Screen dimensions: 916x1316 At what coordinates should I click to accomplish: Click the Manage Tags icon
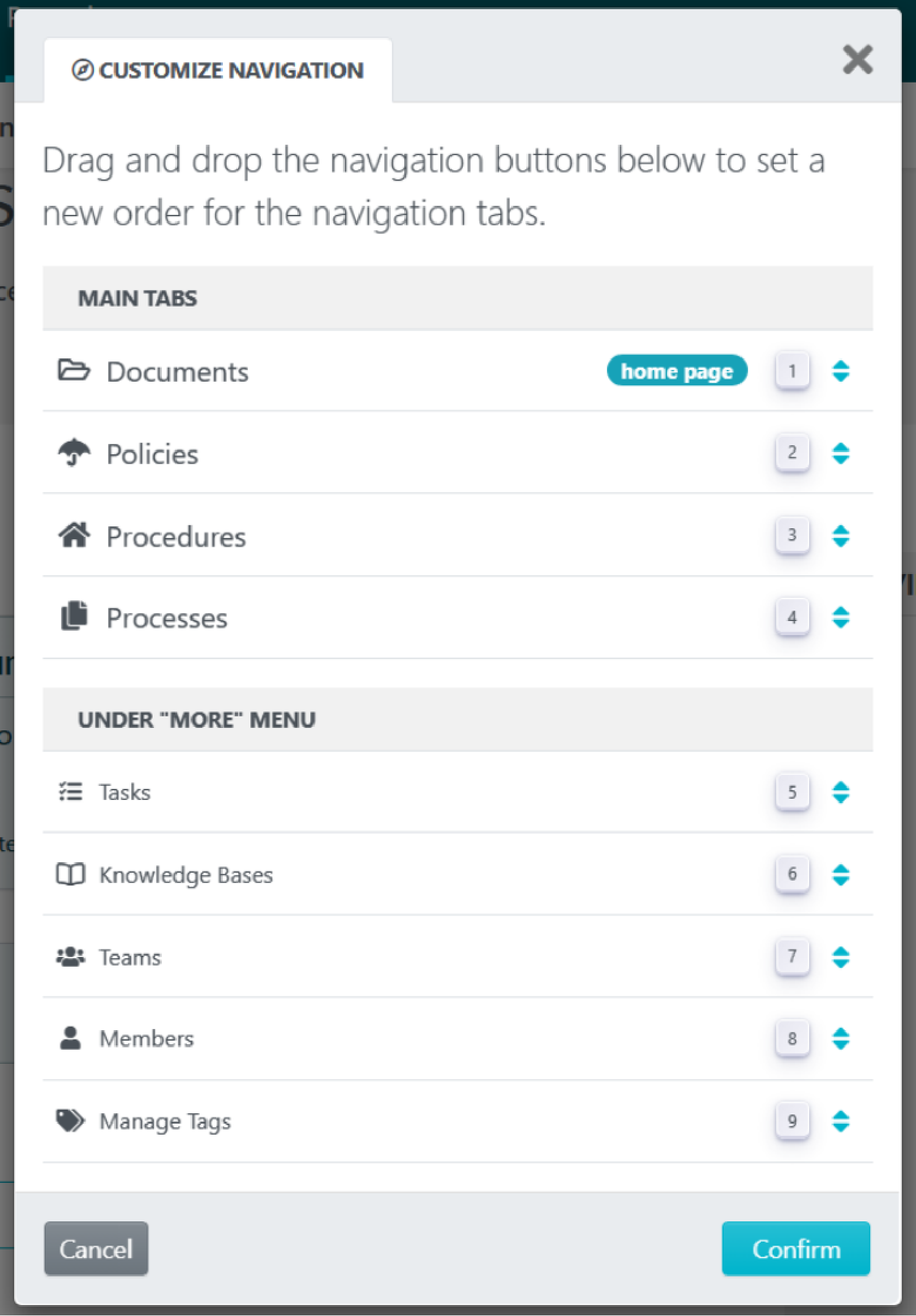[70, 1121]
